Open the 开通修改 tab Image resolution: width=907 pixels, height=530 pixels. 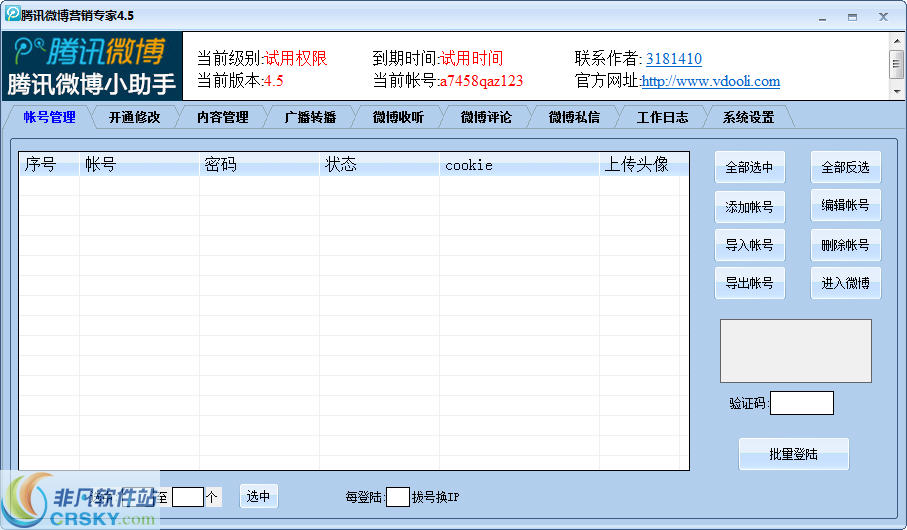tap(134, 117)
